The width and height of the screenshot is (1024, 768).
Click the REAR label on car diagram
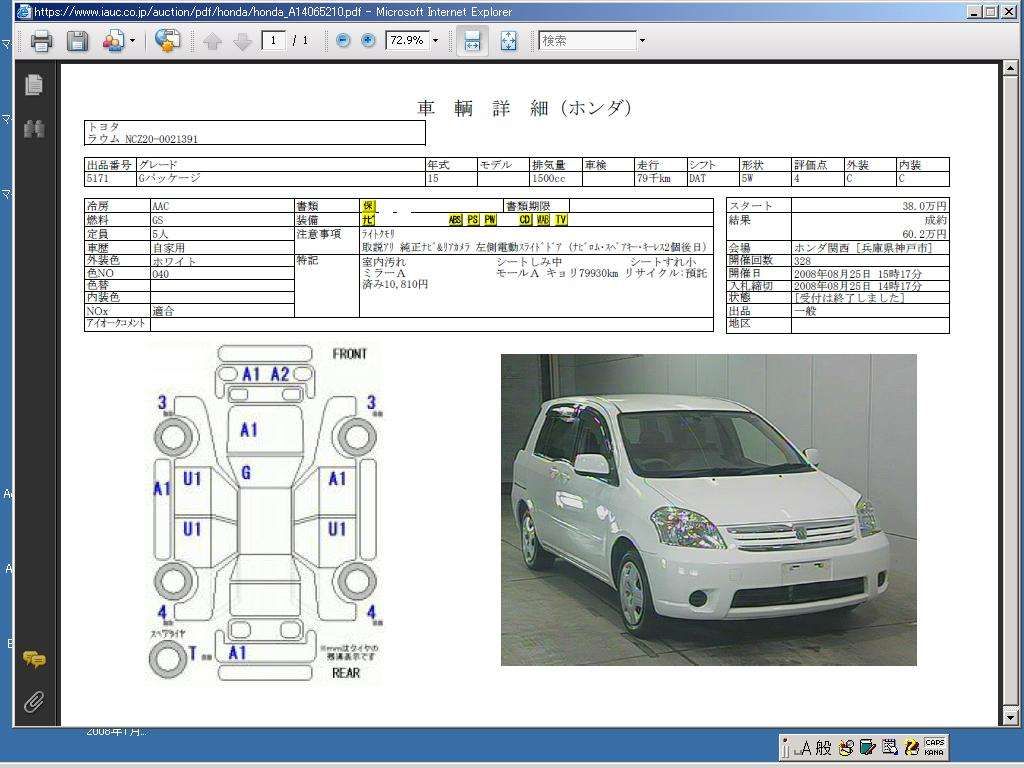coord(345,673)
